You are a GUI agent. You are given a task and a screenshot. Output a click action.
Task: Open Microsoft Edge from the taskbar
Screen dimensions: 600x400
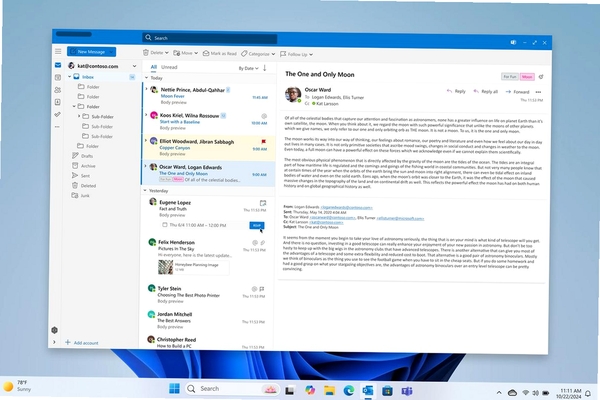point(349,390)
